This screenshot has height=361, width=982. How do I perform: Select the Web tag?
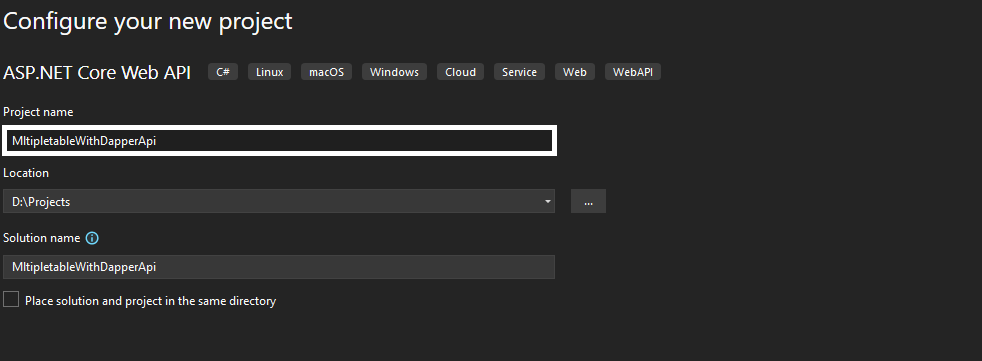(x=574, y=72)
